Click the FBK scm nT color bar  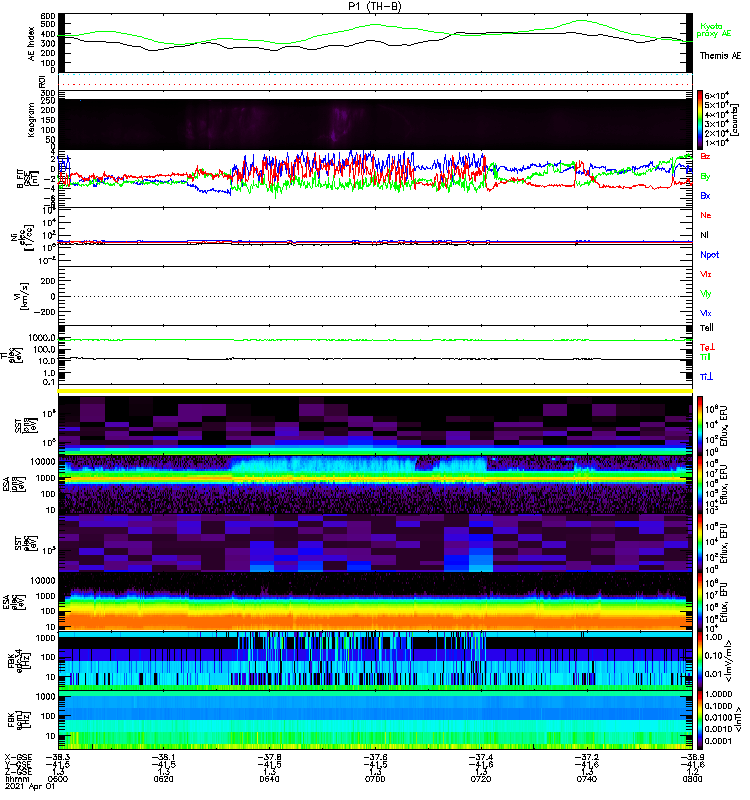700,720
